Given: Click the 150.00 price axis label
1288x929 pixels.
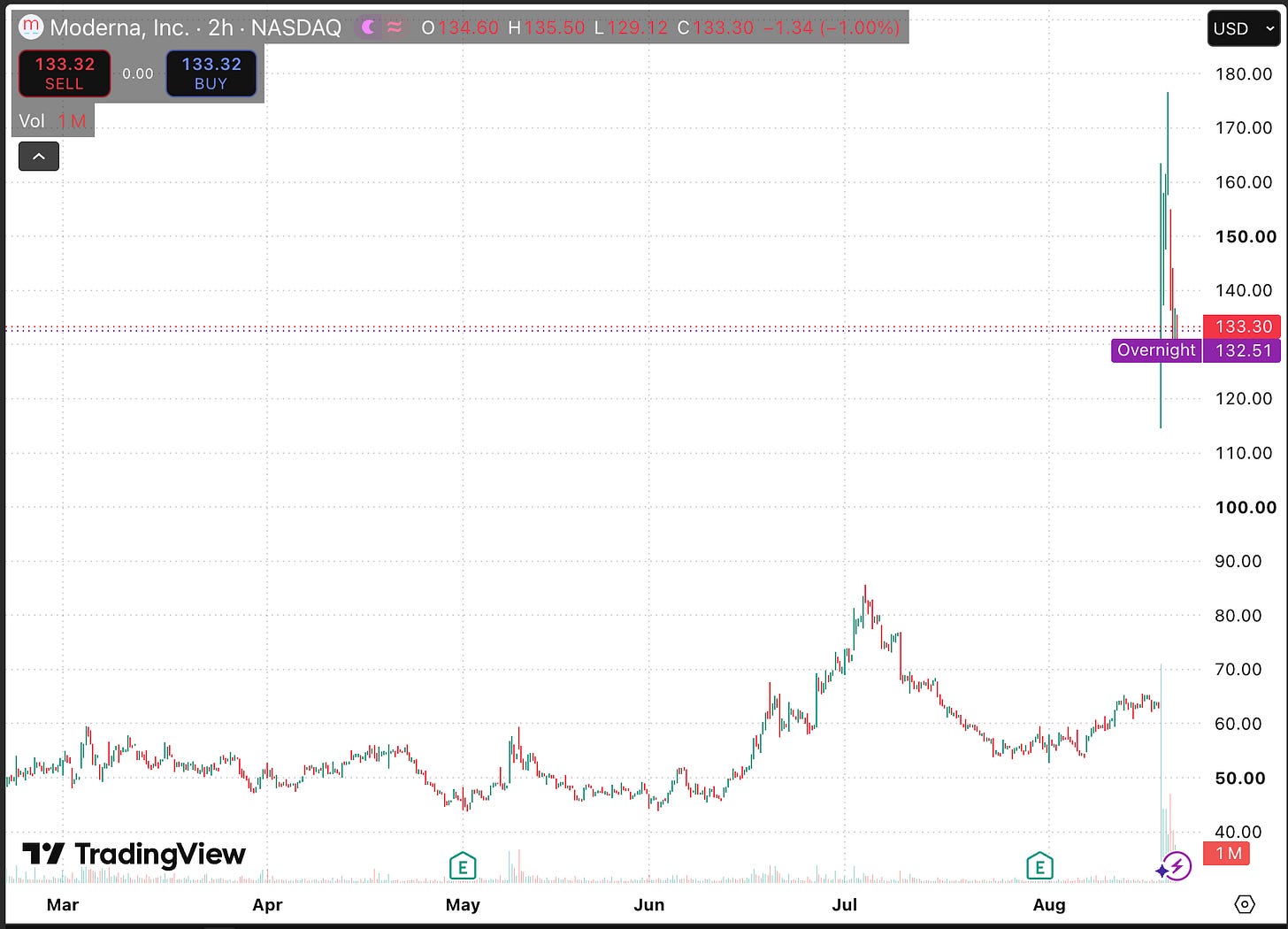Looking at the screenshot, I should click(1246, 236).
